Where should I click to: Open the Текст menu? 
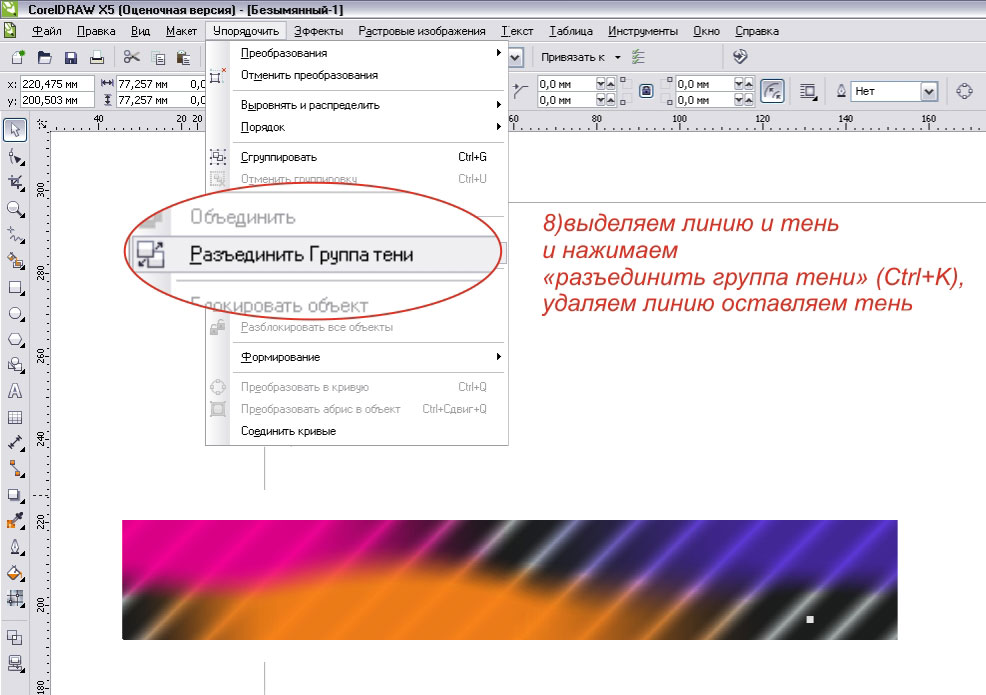pyautogui.click(x=517, y=31)
